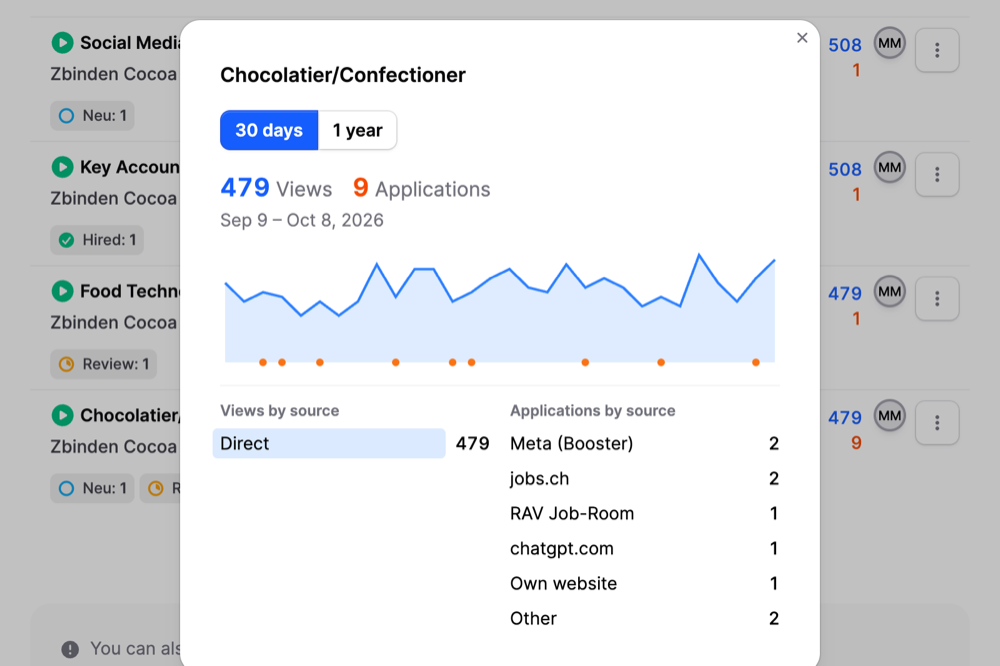Click the jobs.ch source entry
This screenshot has height=666, width=1000.
pos(644,478)
